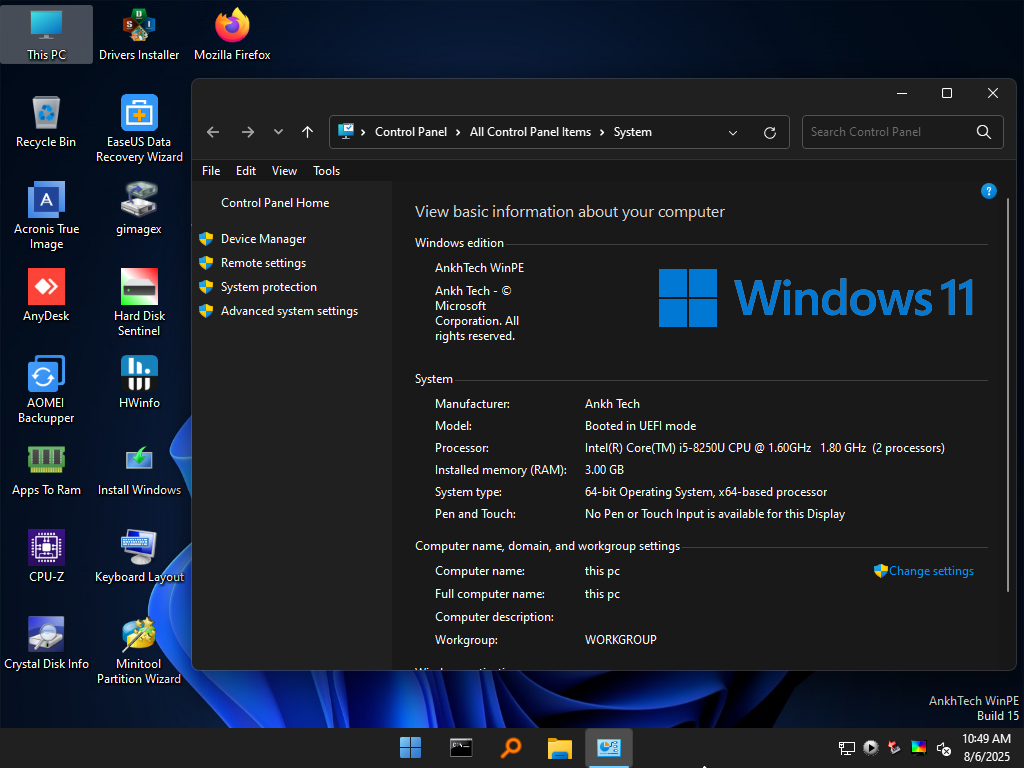The width and height of the screenshot is (1024, 768).
Task: Click the Change settings link
Action: click(930, 571)
